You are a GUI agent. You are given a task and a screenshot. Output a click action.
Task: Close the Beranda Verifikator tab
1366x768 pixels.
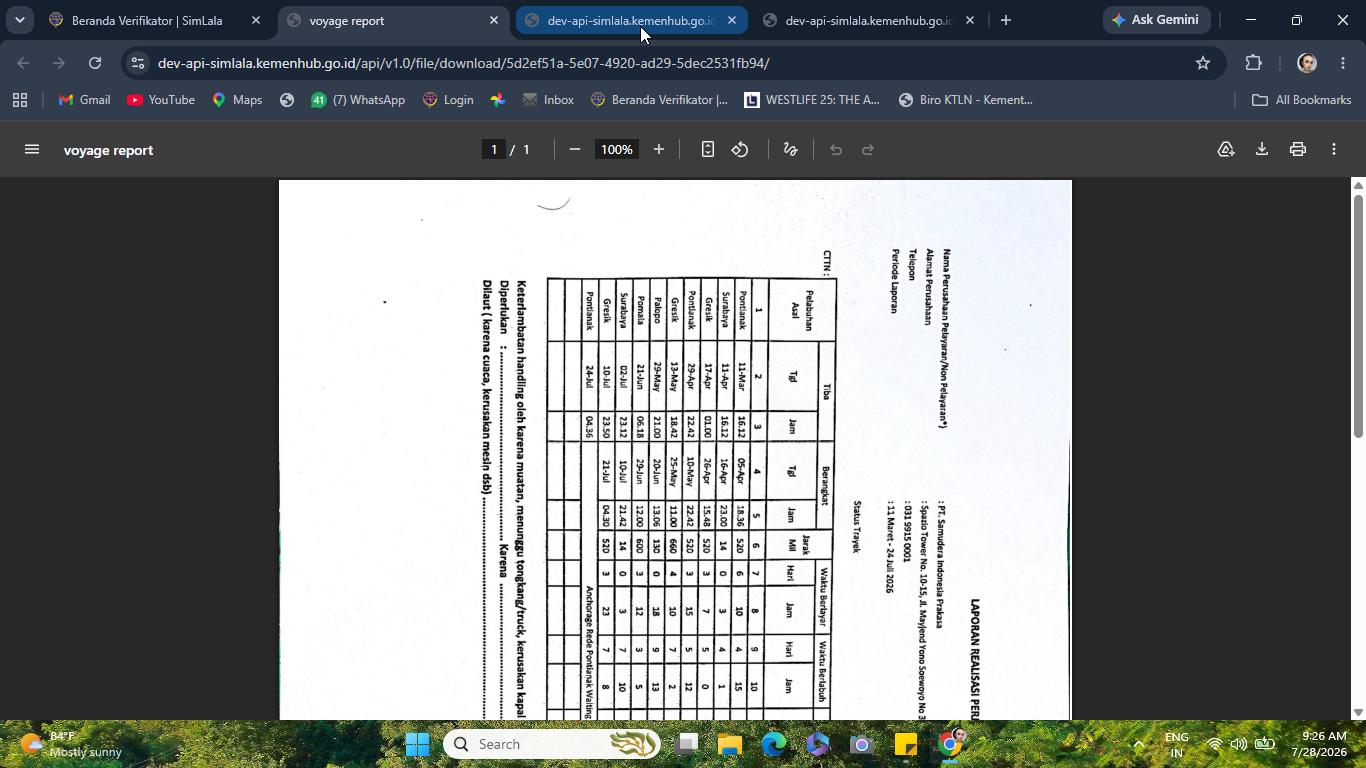click(256, 20)
